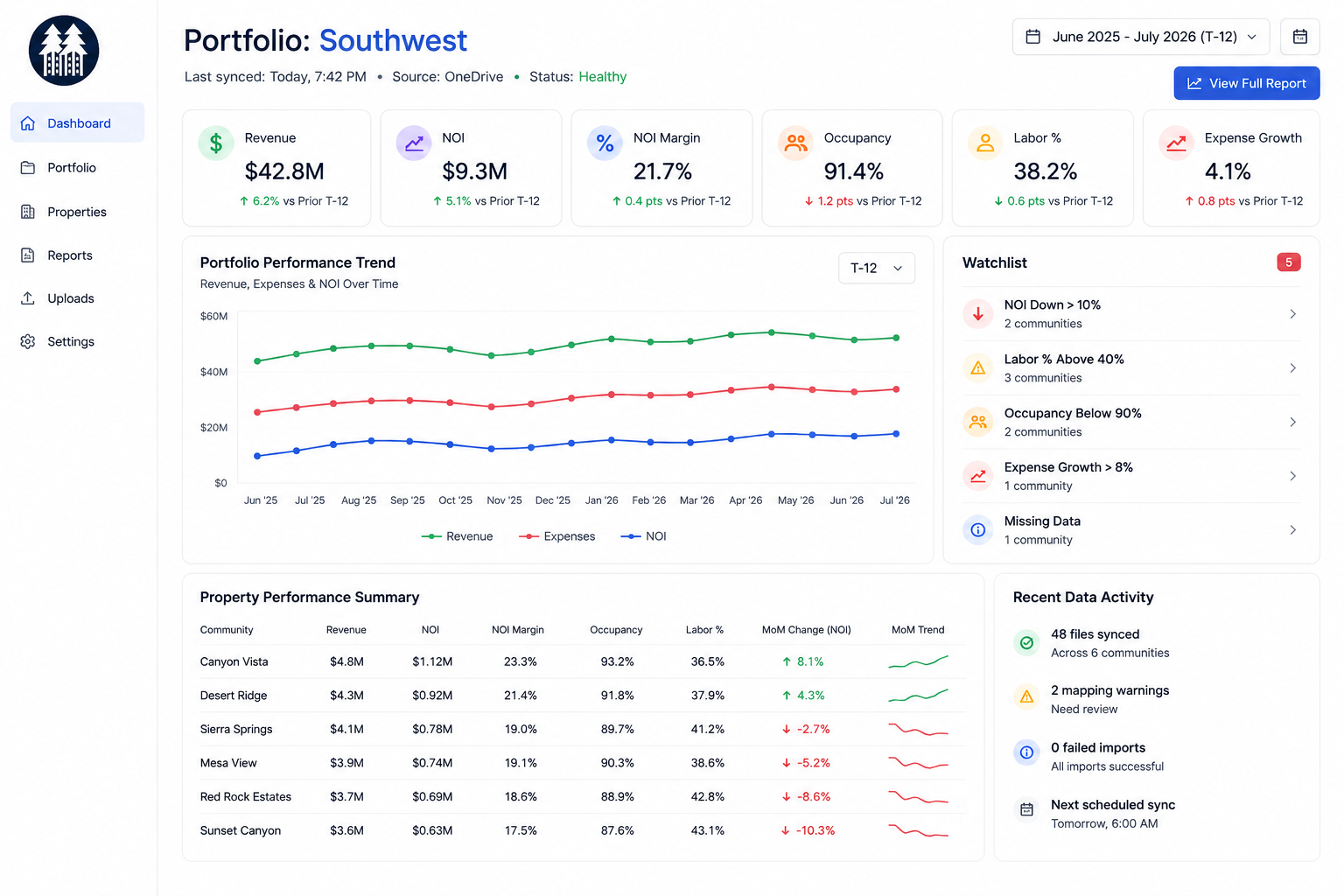Open Red Rock Estates community row
The width and height of the screenshot is (1344, 896).
[x=583, y=796]
